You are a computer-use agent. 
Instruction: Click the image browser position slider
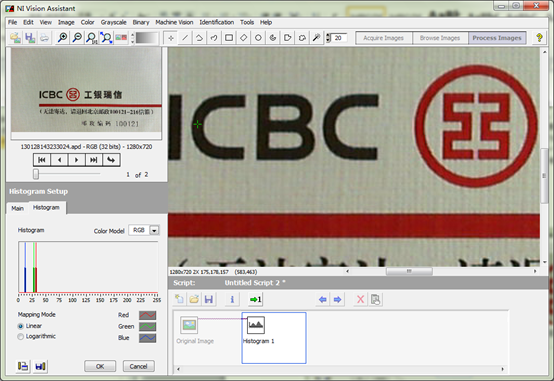36,174
